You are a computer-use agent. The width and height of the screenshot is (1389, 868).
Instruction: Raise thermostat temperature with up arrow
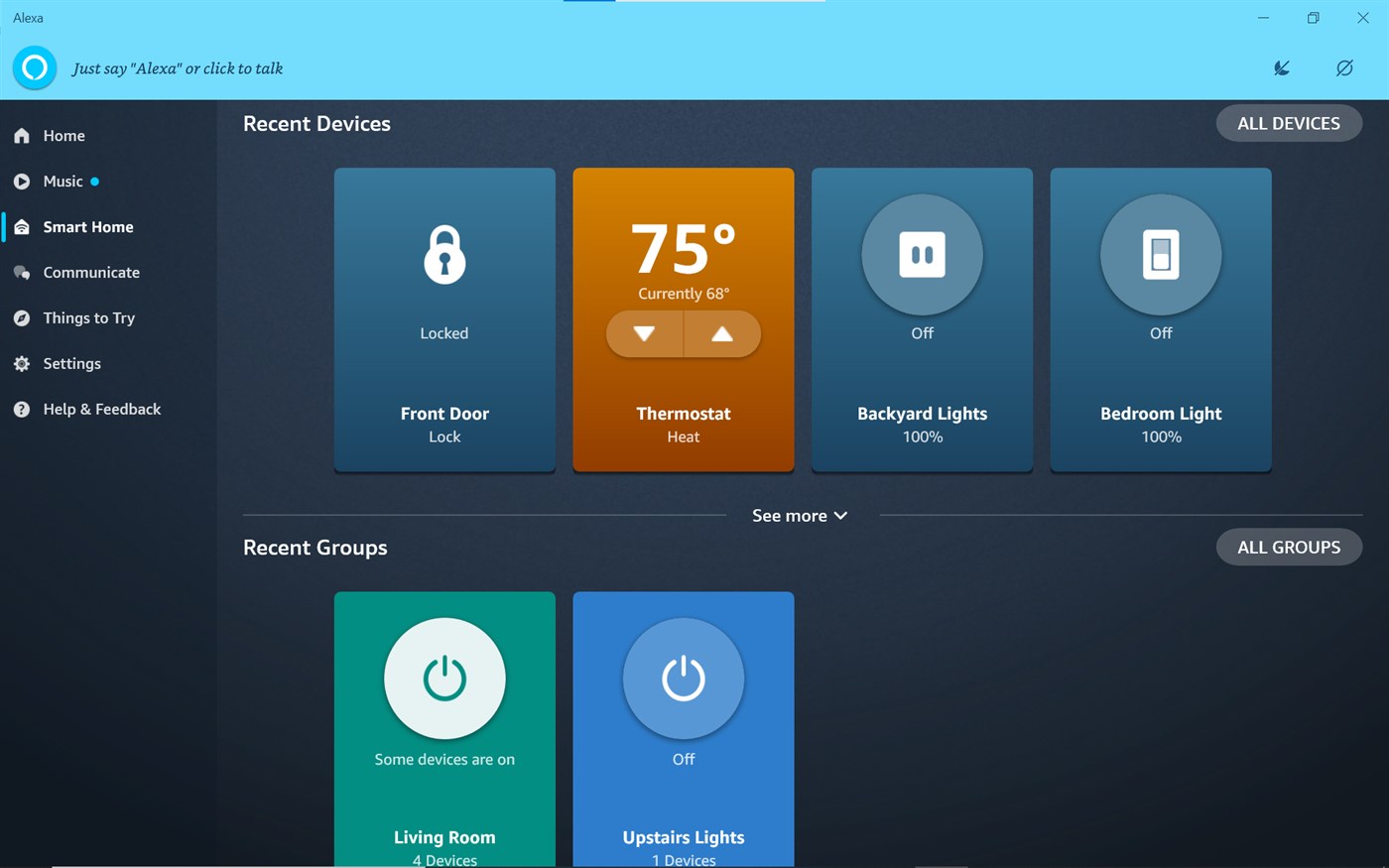pyautogui.click(x=722, y=334)
